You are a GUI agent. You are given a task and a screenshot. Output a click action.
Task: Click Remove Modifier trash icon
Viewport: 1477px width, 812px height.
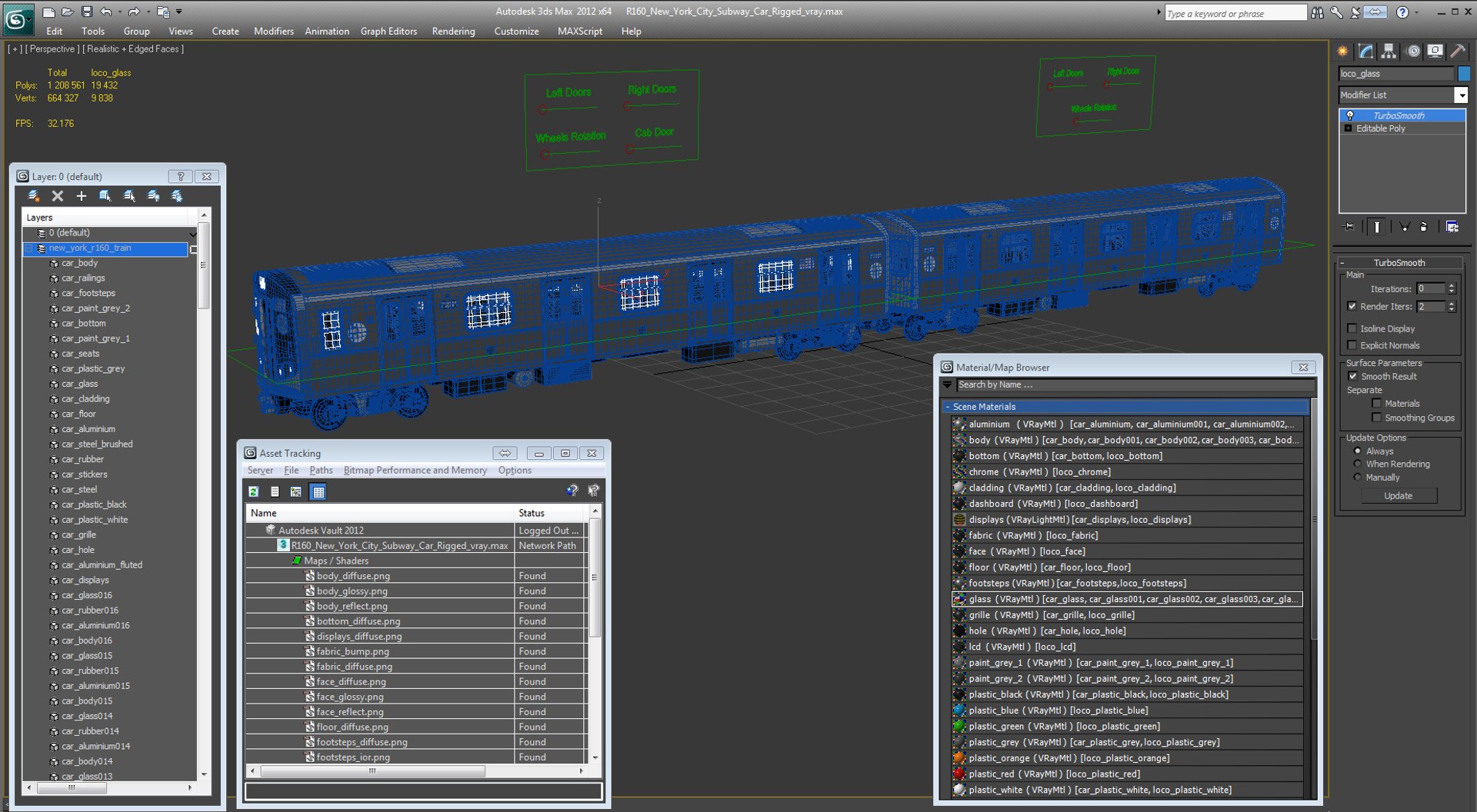pyautogui.click(x=1423, y=227)
